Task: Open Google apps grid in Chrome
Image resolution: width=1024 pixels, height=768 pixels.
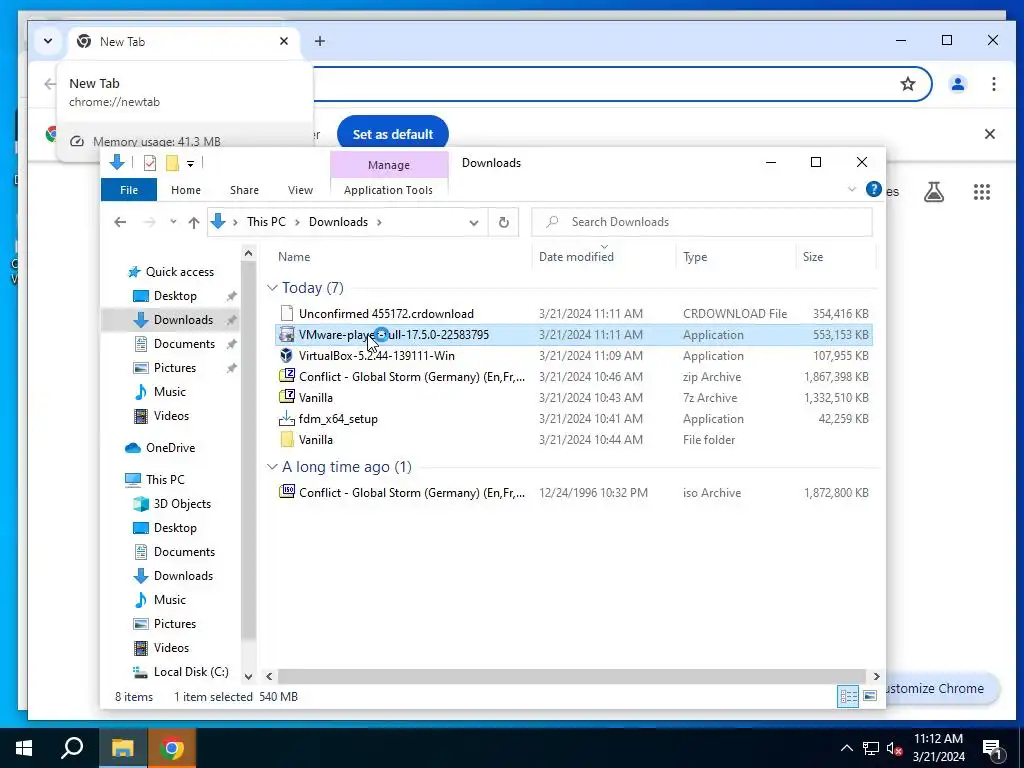Action: (x=982, y=192)
